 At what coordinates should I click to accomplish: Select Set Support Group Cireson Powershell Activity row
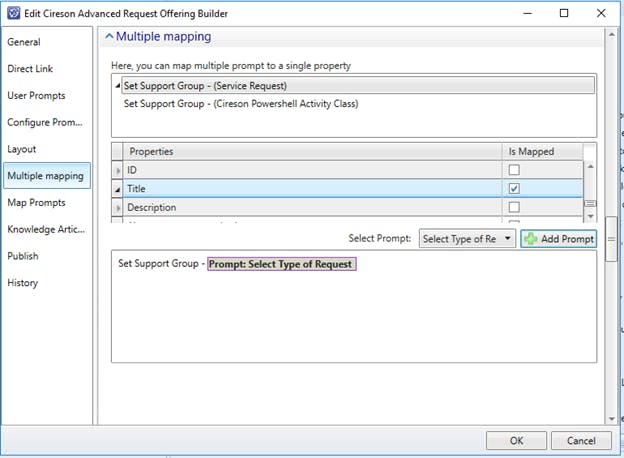coord(241,103)
